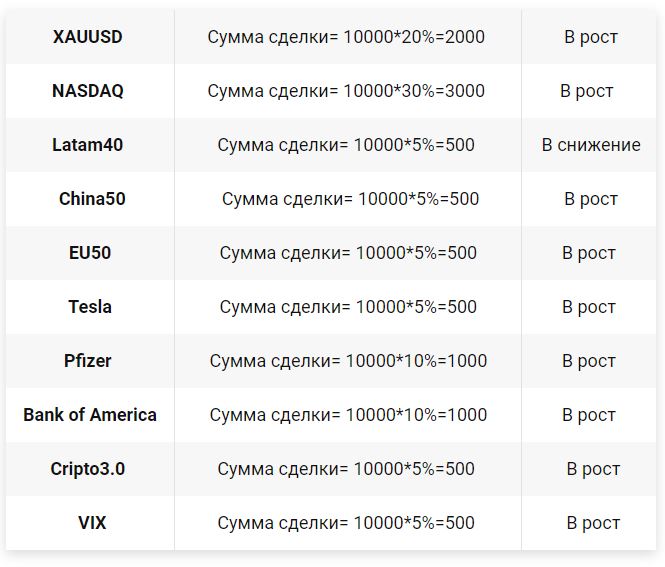Image resolution: width=665 pixels, height=567 pixels.
Task: Select the VIX row label
Action: click(92, 523)
